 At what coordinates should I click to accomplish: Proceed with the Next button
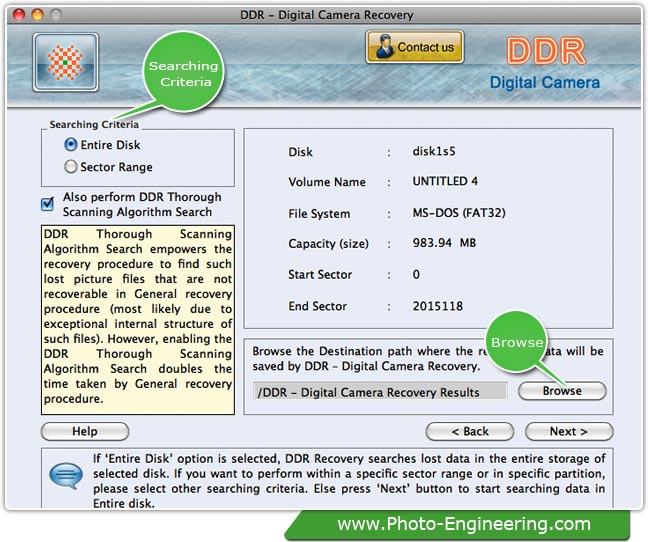coord(569,431)
